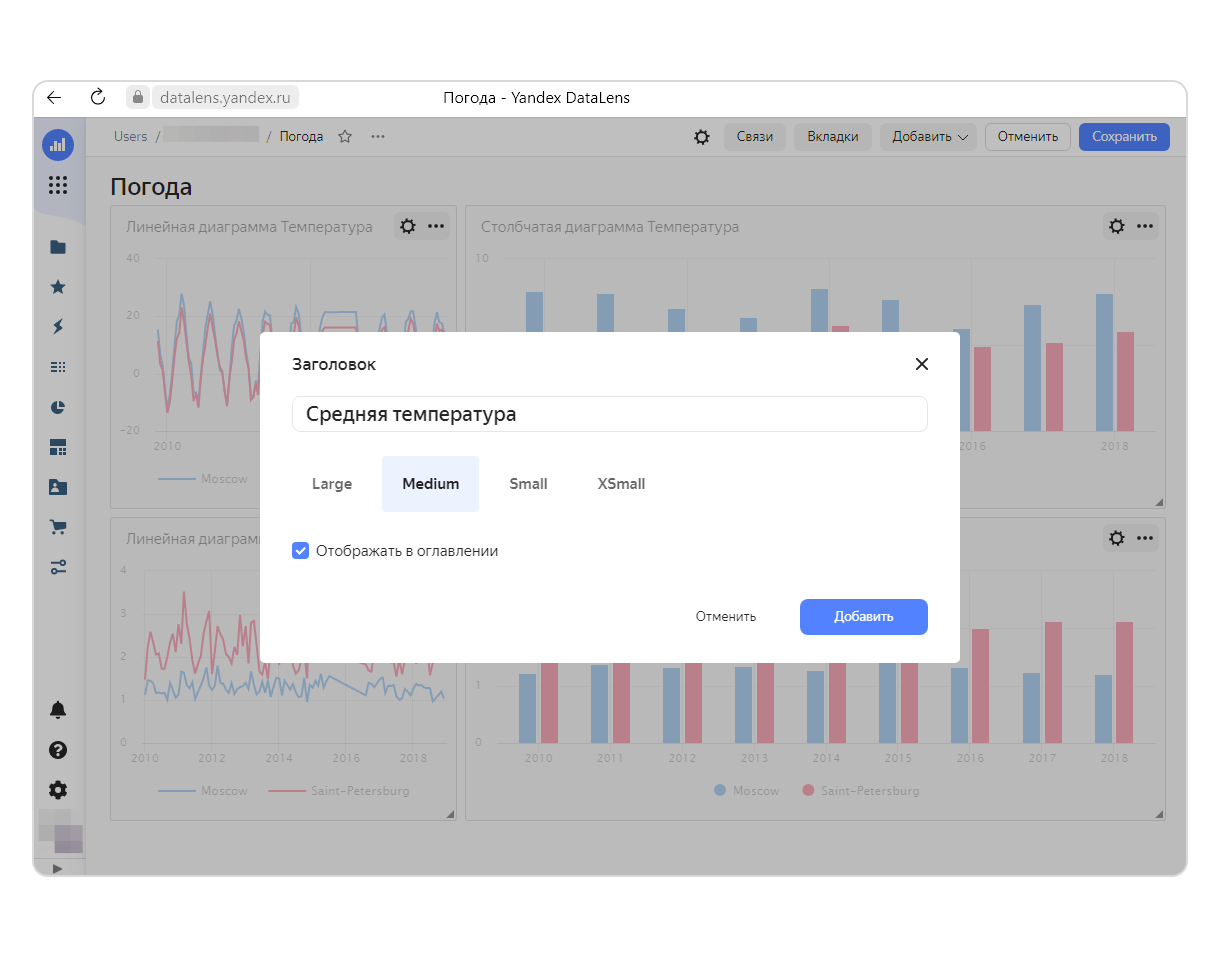
Task: Click the Добавить button in dialog
Action: [864, 616]
